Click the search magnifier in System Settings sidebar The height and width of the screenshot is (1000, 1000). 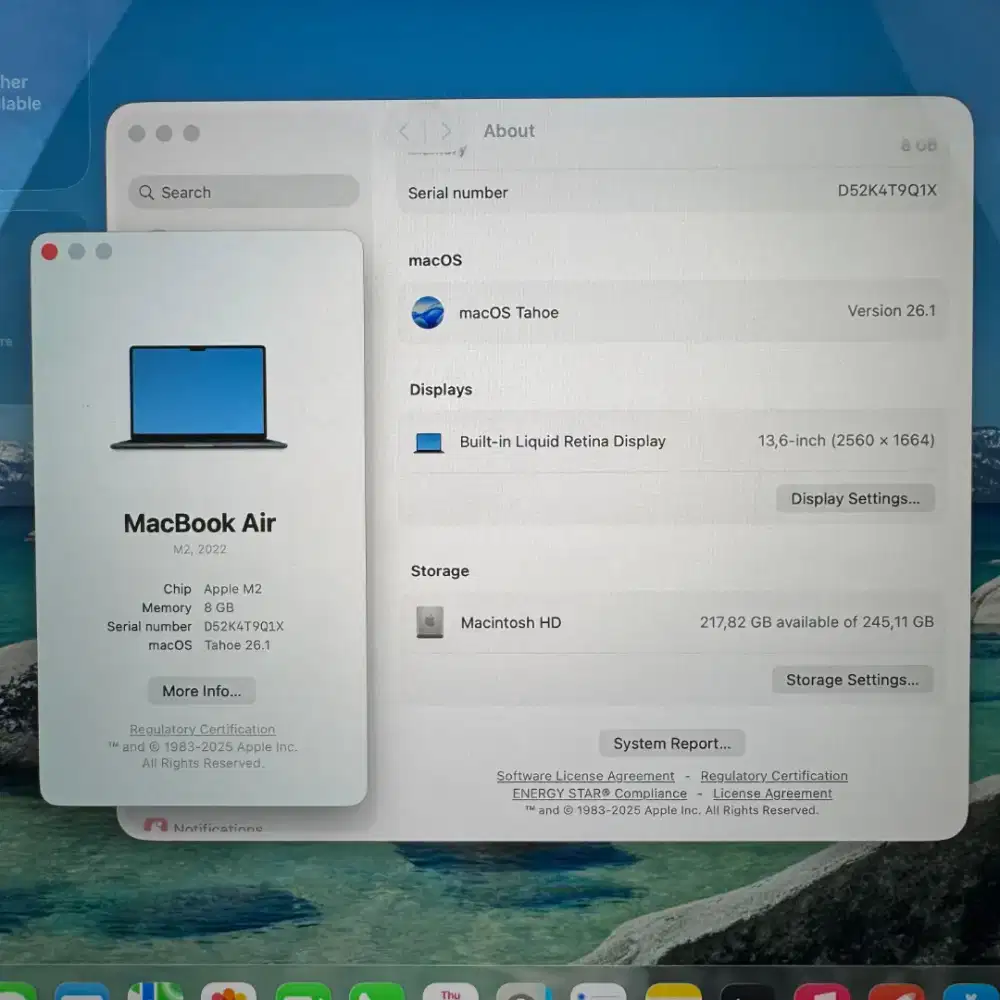[147, 192]
